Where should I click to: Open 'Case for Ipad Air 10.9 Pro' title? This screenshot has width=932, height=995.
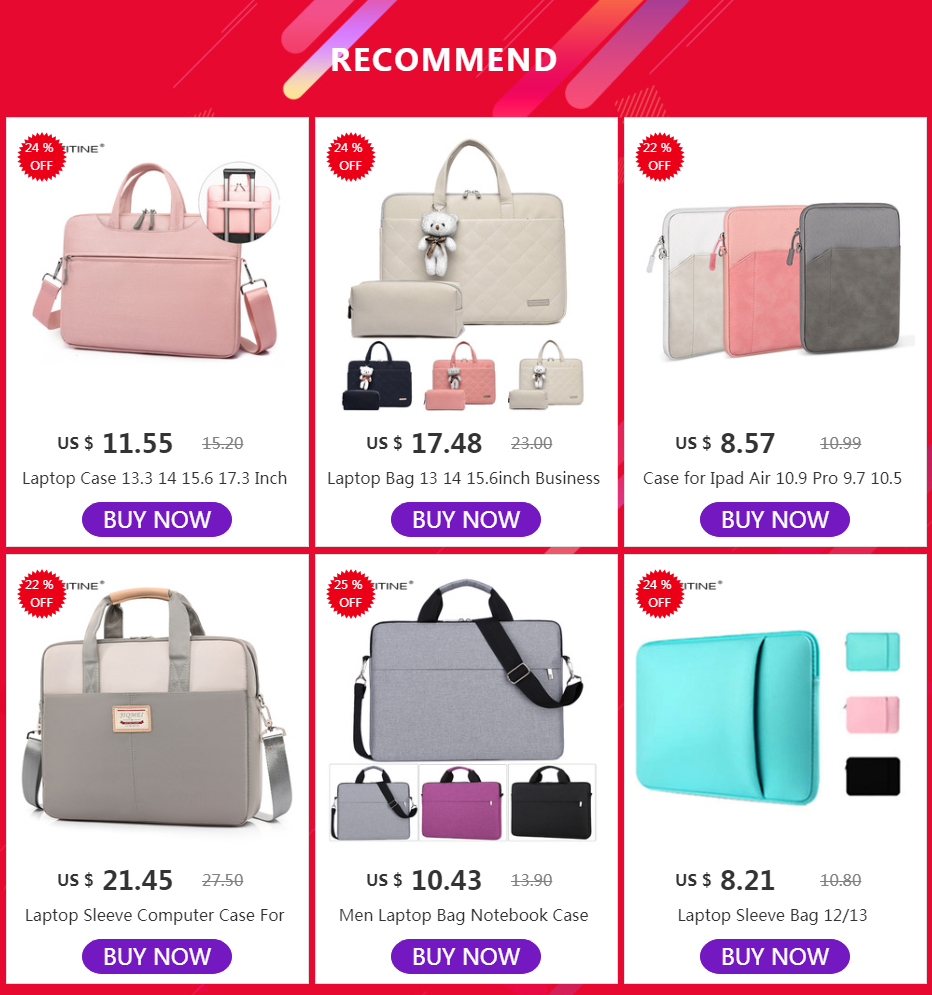tap(772, 478)
